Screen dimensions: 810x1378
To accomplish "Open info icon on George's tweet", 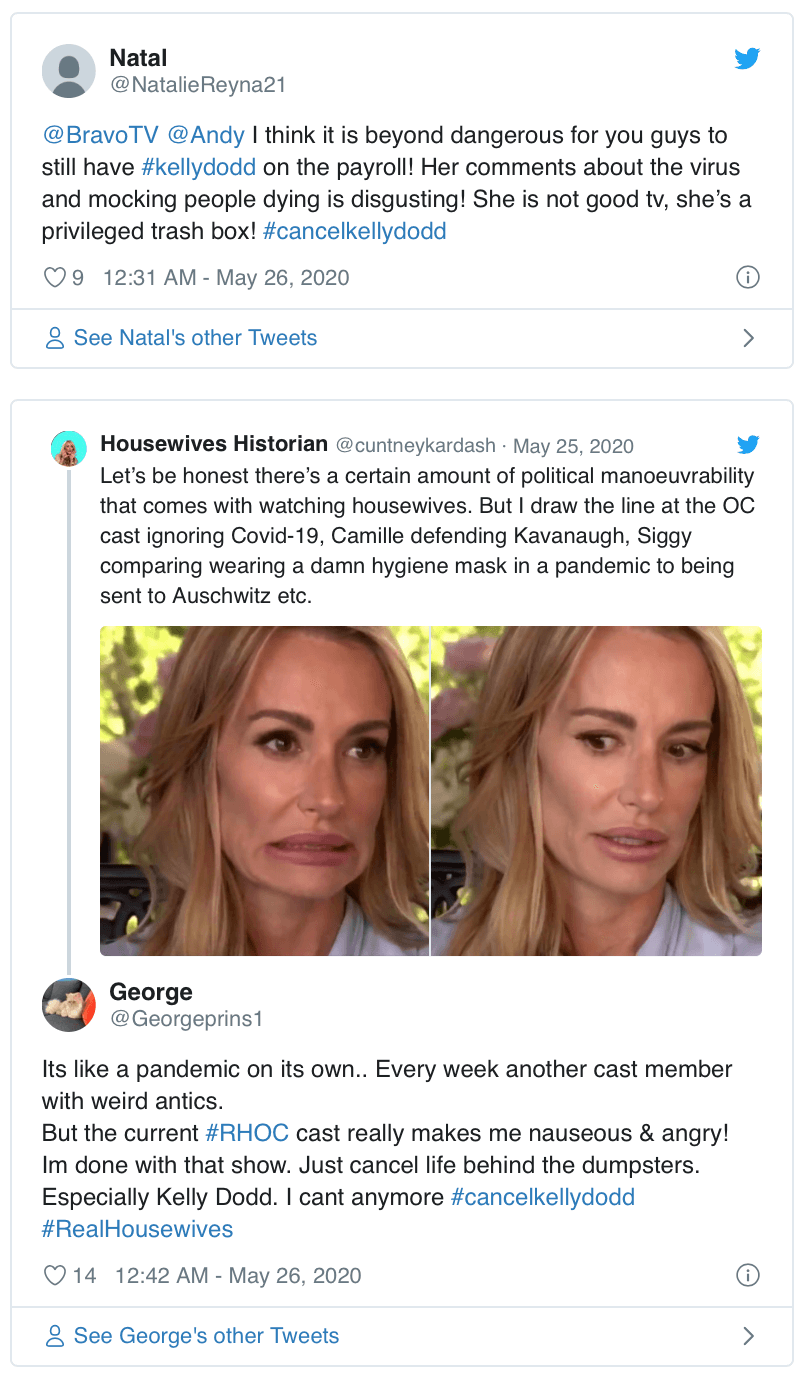I will [x=747, y=1275].
